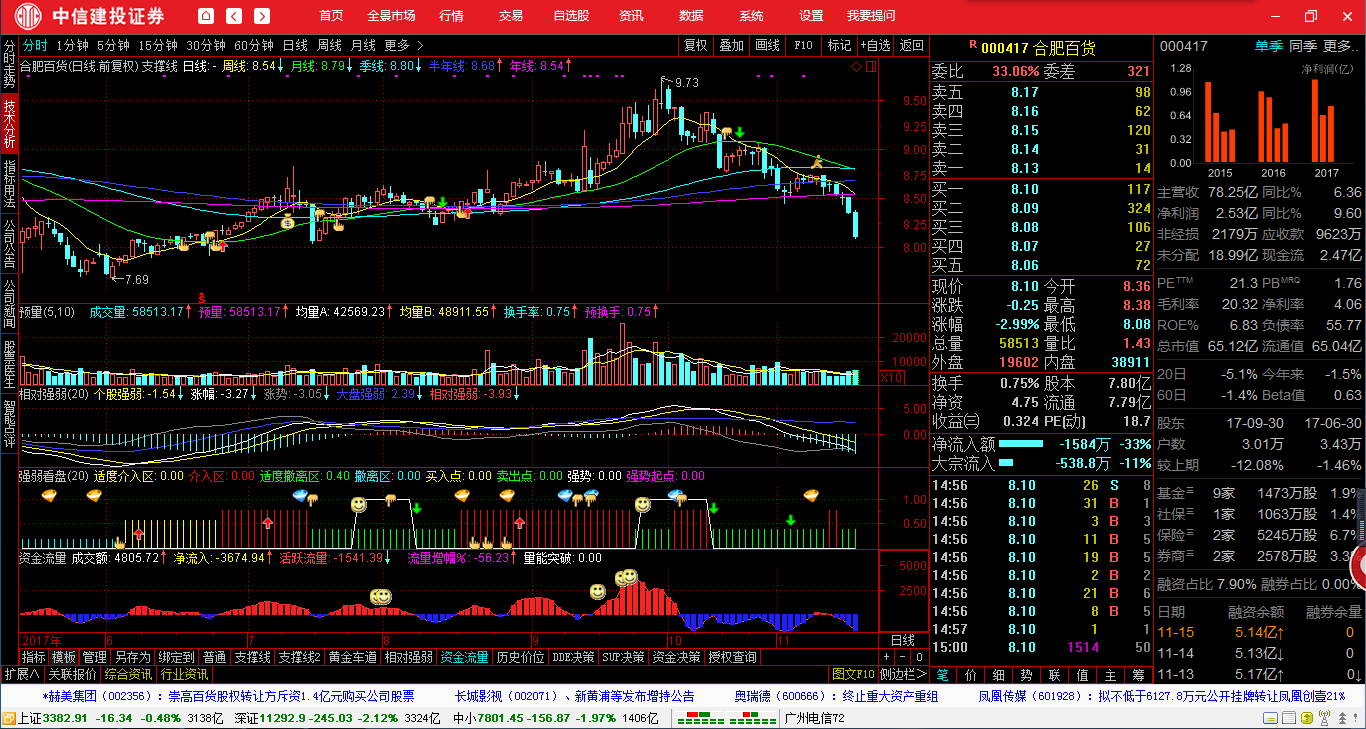Open the 自选股 menu
Viewport: 1366px width, 729px height.
(571, 16)
